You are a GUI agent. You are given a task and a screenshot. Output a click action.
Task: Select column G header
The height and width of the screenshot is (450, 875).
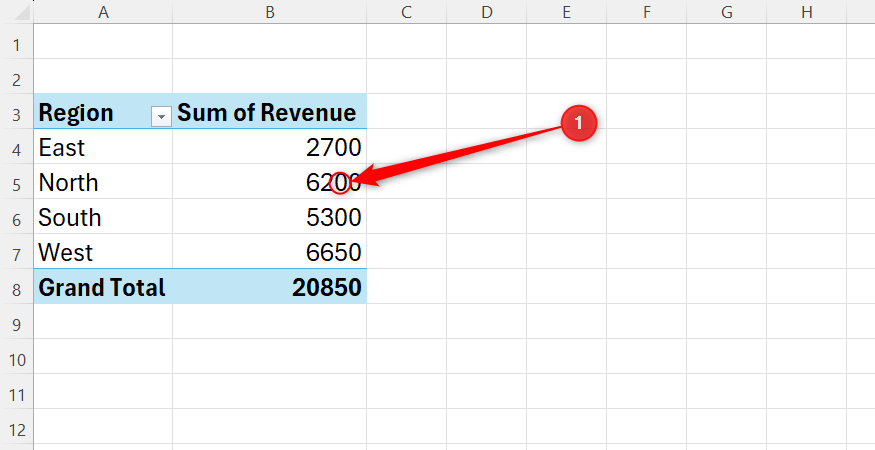[727, 12]
